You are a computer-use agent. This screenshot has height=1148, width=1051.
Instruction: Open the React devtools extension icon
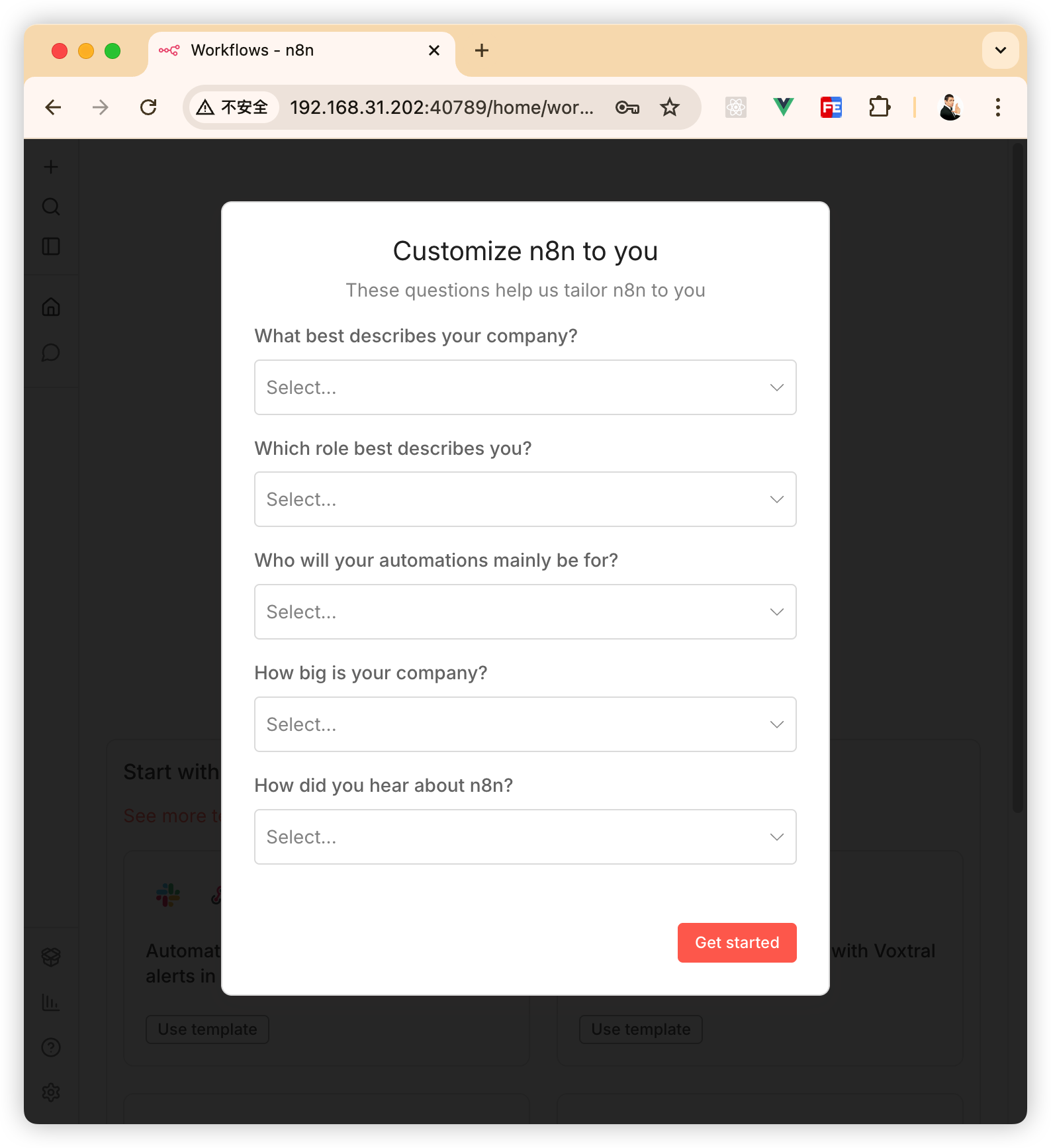click(x=736, y=107)
